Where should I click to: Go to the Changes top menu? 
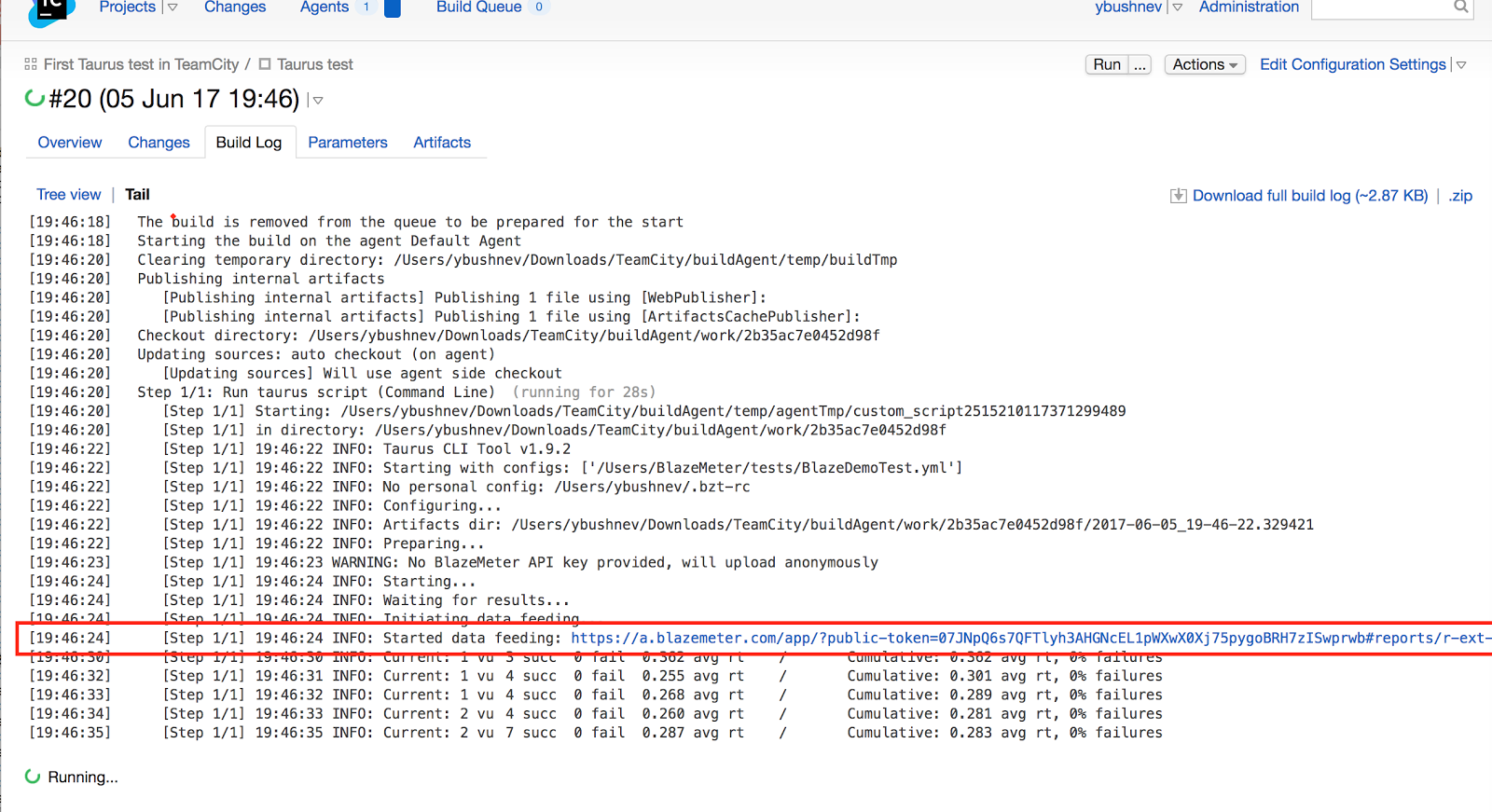click(x=235, y=7)
